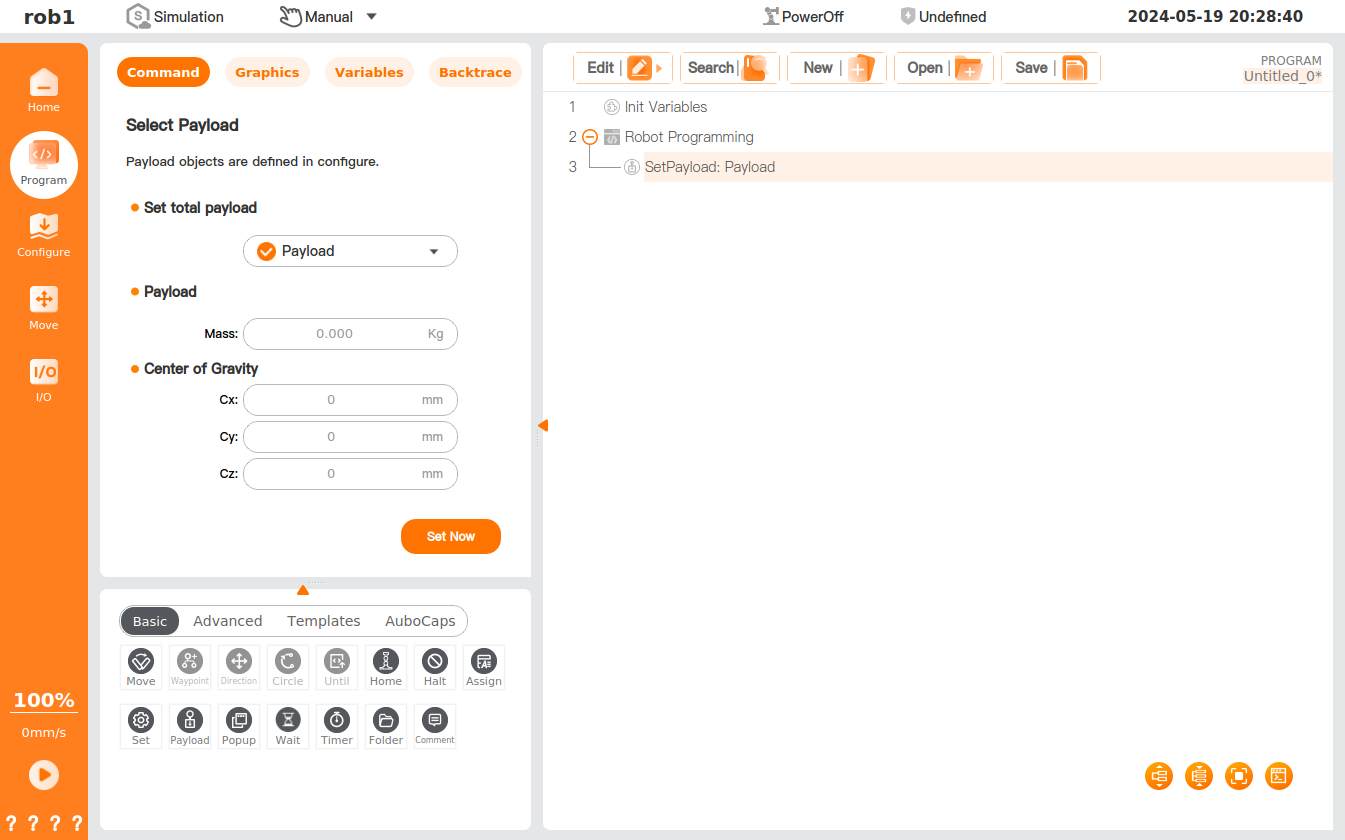1345x840 pixels.
Task: Click the Save program button
Action: [1050, 68]
